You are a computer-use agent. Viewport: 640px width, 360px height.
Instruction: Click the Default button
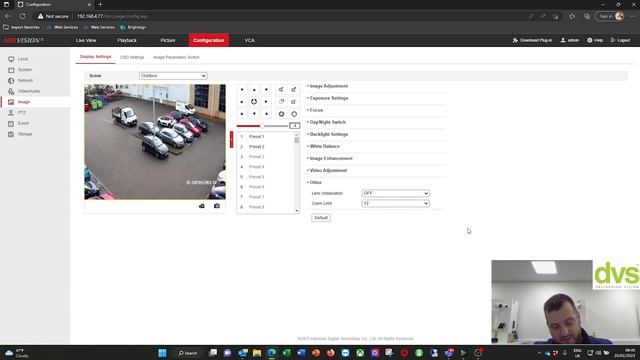[321, 218]
